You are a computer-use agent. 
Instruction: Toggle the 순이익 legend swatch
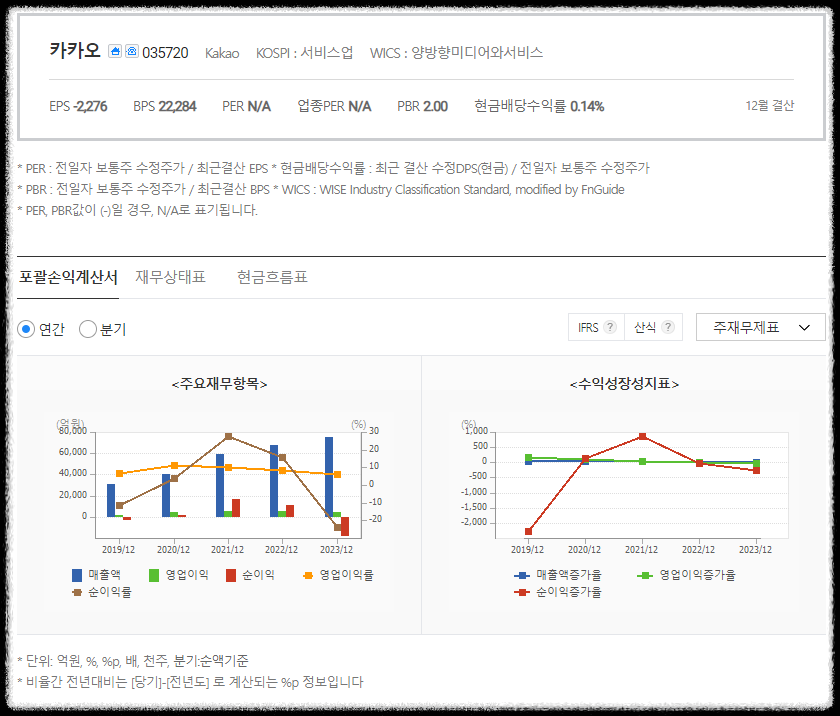coord(231,575)
